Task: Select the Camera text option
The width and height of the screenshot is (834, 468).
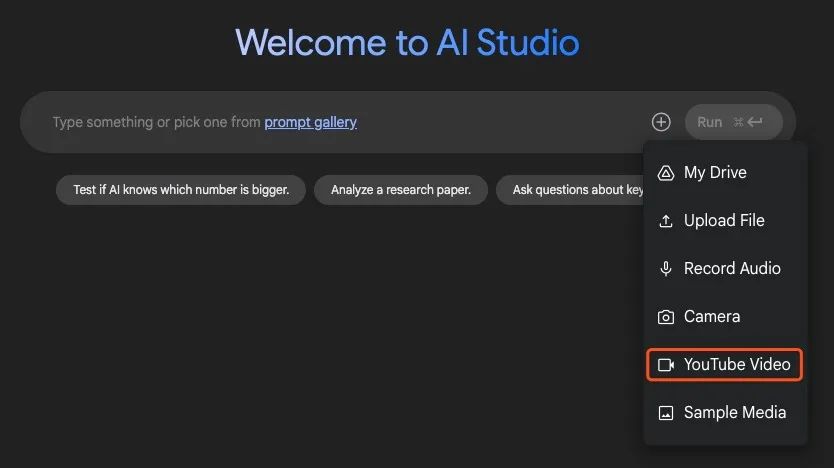Action: tap(712, 317)
